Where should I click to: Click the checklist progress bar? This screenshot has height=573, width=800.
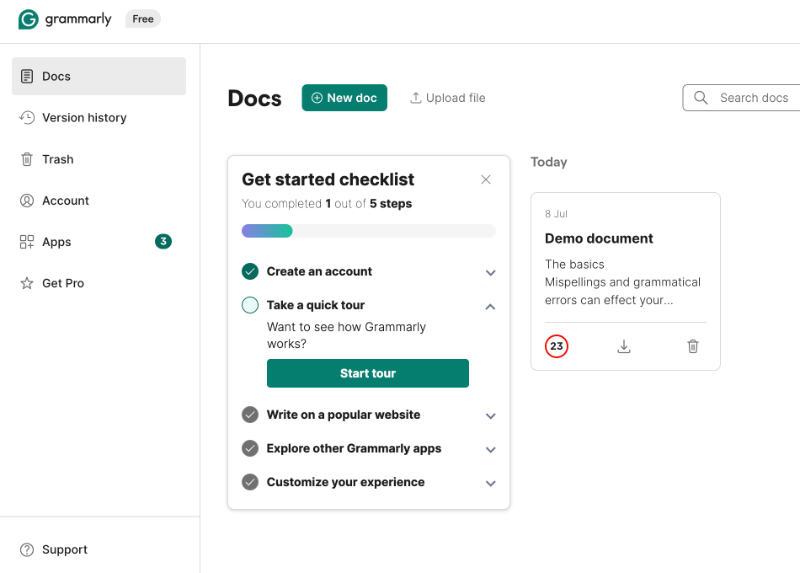[x=368, y=231]
